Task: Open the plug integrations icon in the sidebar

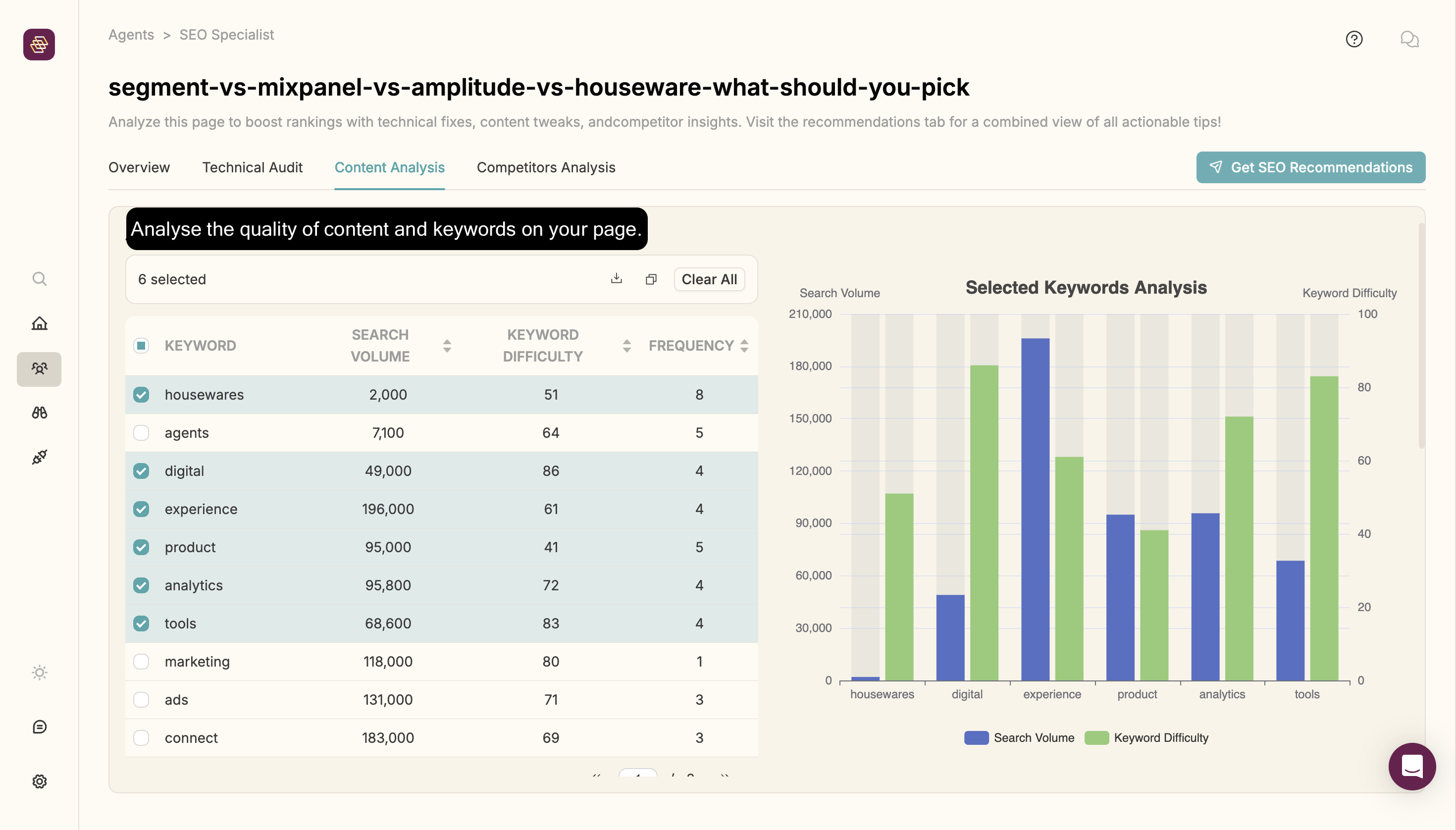Action: pyautogui.click(x=39, y=457)
